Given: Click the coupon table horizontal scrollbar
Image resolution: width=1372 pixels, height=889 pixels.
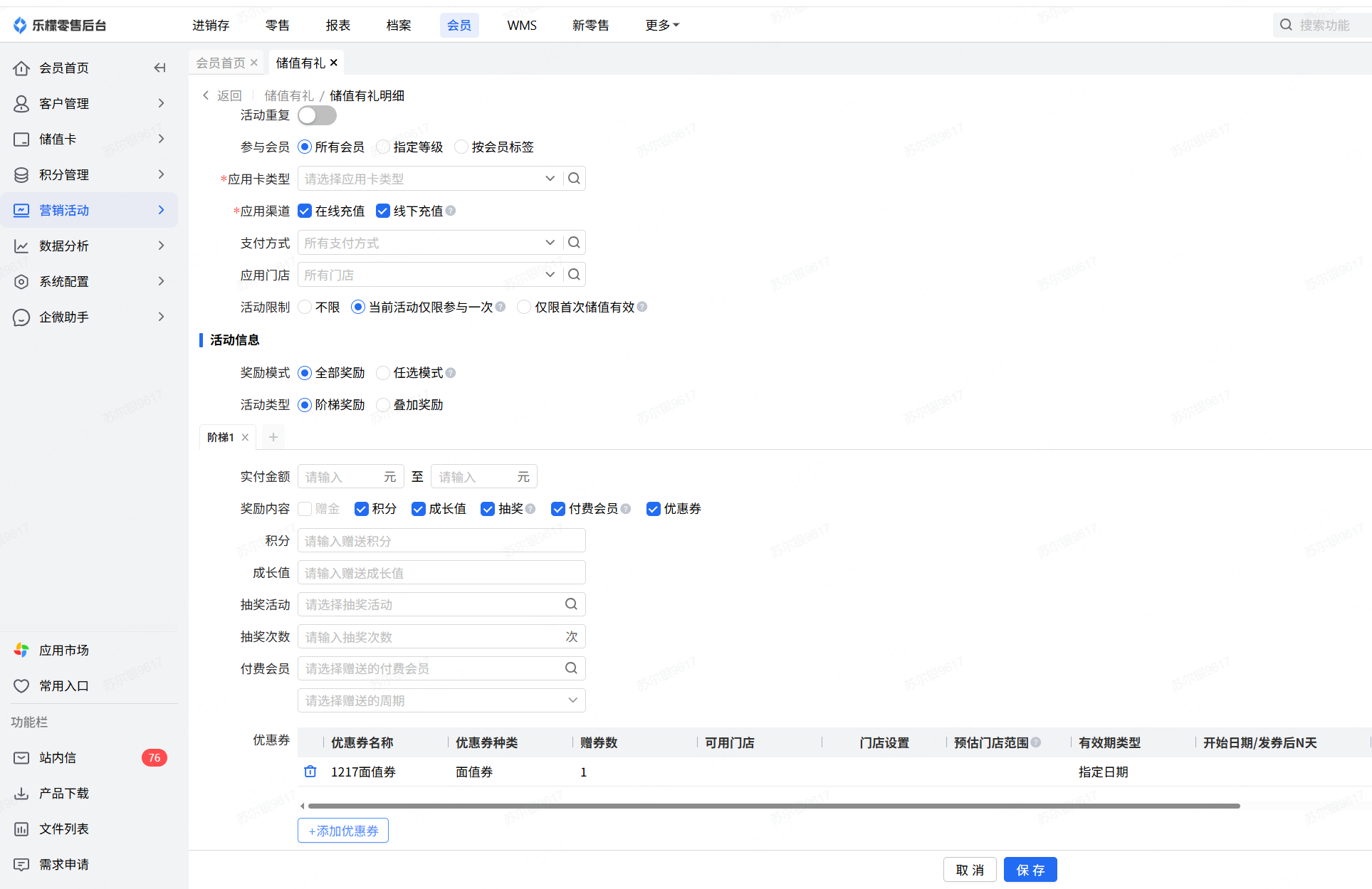Looking at the screenshot, I should pos(774,806).
